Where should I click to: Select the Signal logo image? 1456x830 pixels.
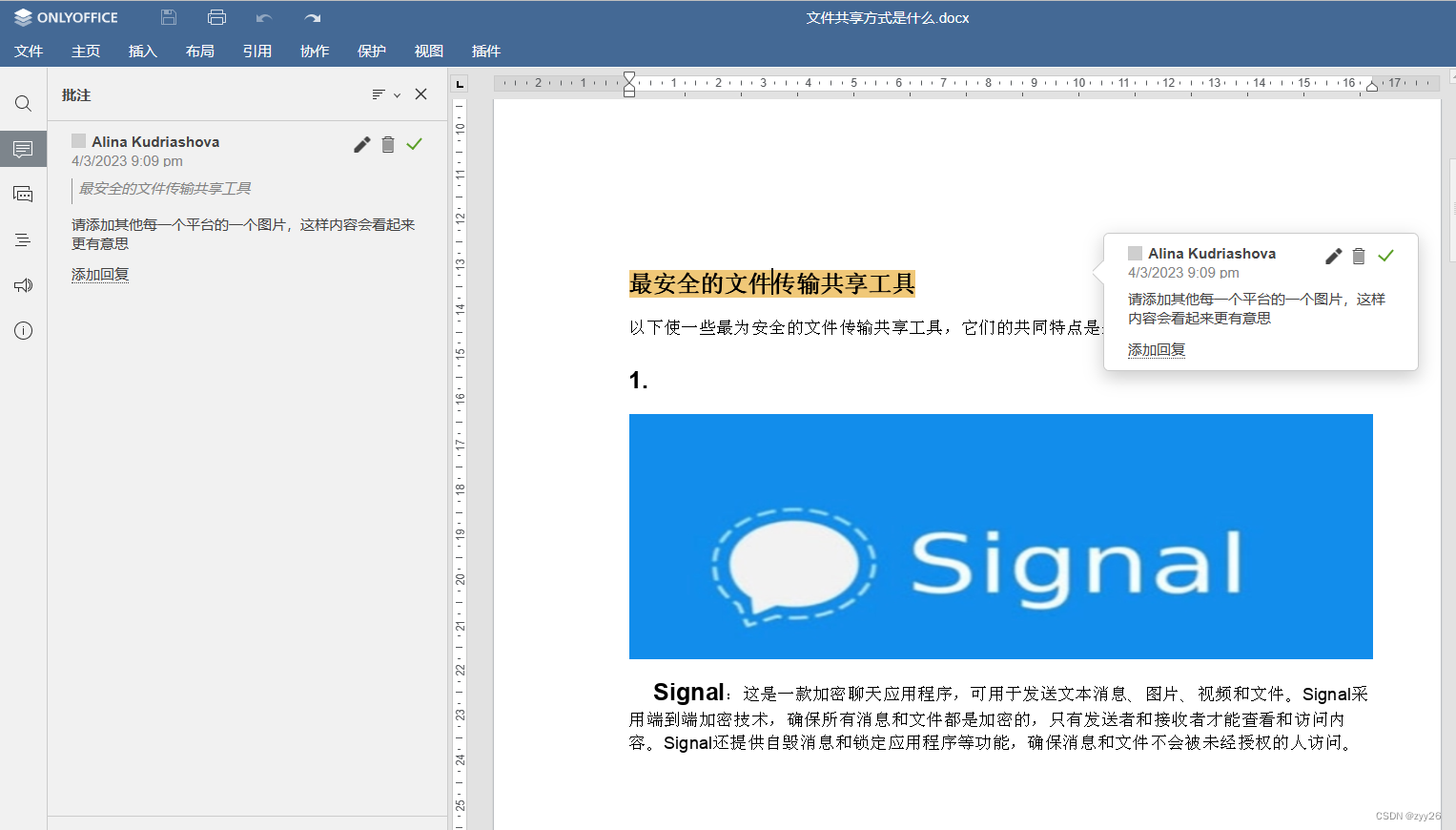click(1001, 536)
